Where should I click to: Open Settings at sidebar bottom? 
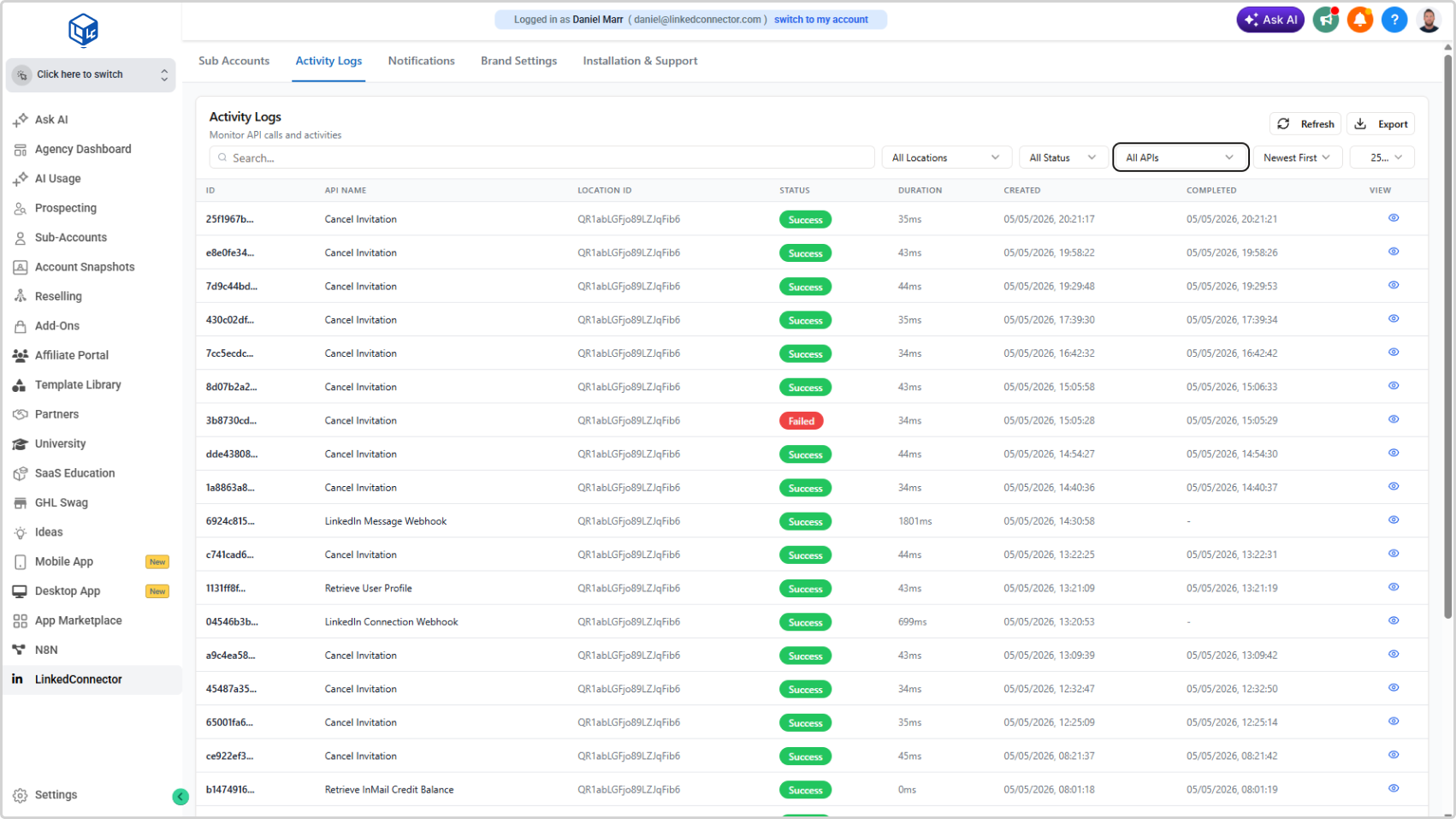click(x=56, y=795)
